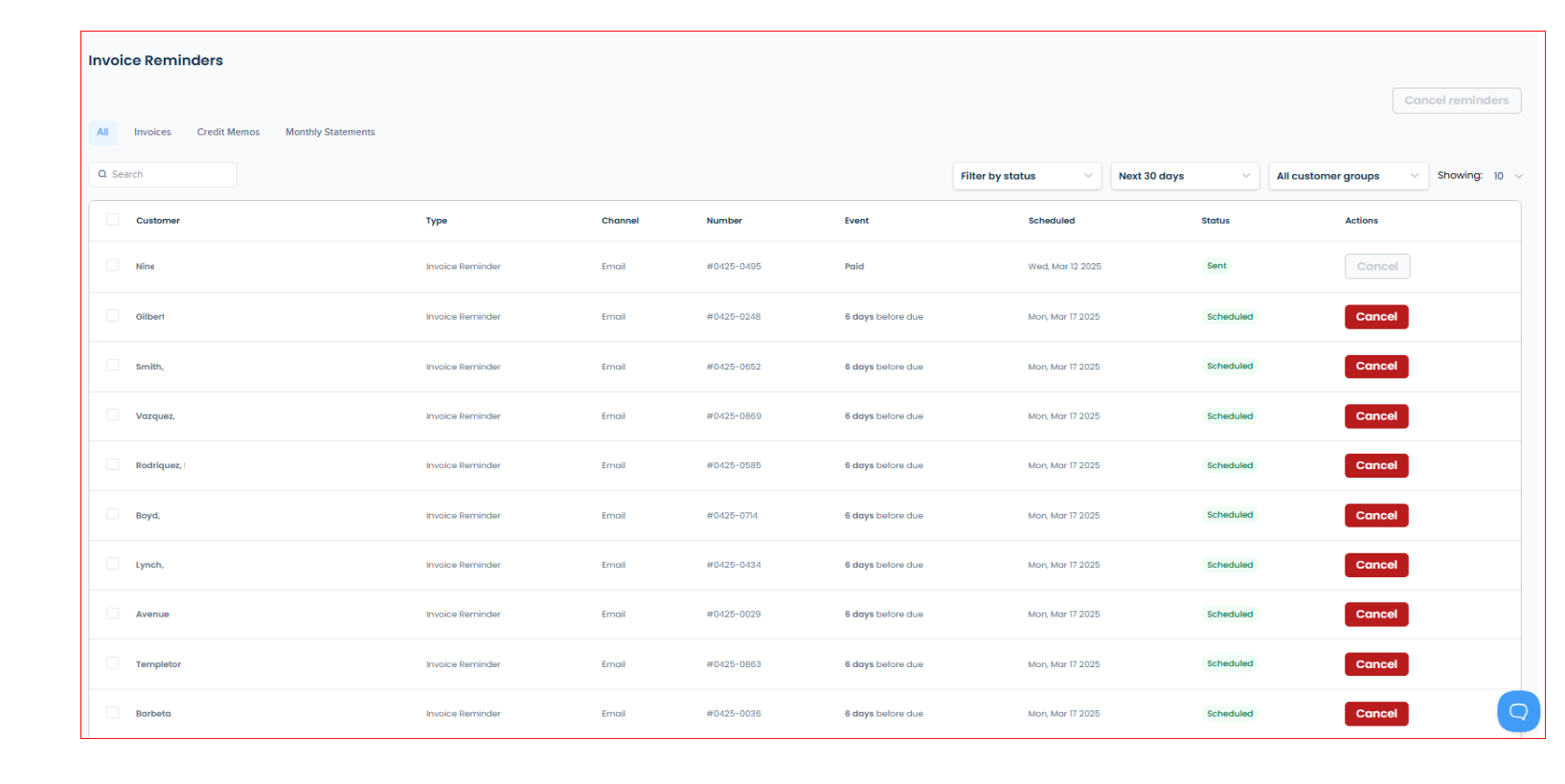The height and width of the screenshot is (784, 1565).
Task: Open All customer groups dropdown
Action: (1349, 176)
